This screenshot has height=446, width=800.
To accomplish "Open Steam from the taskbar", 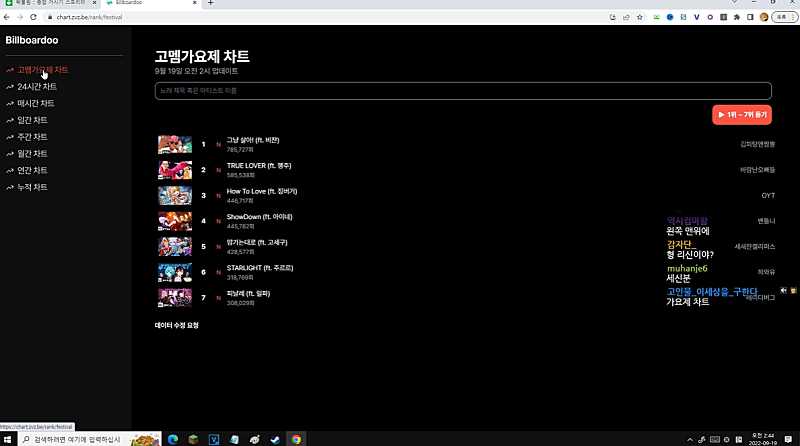I will (275, 439).
